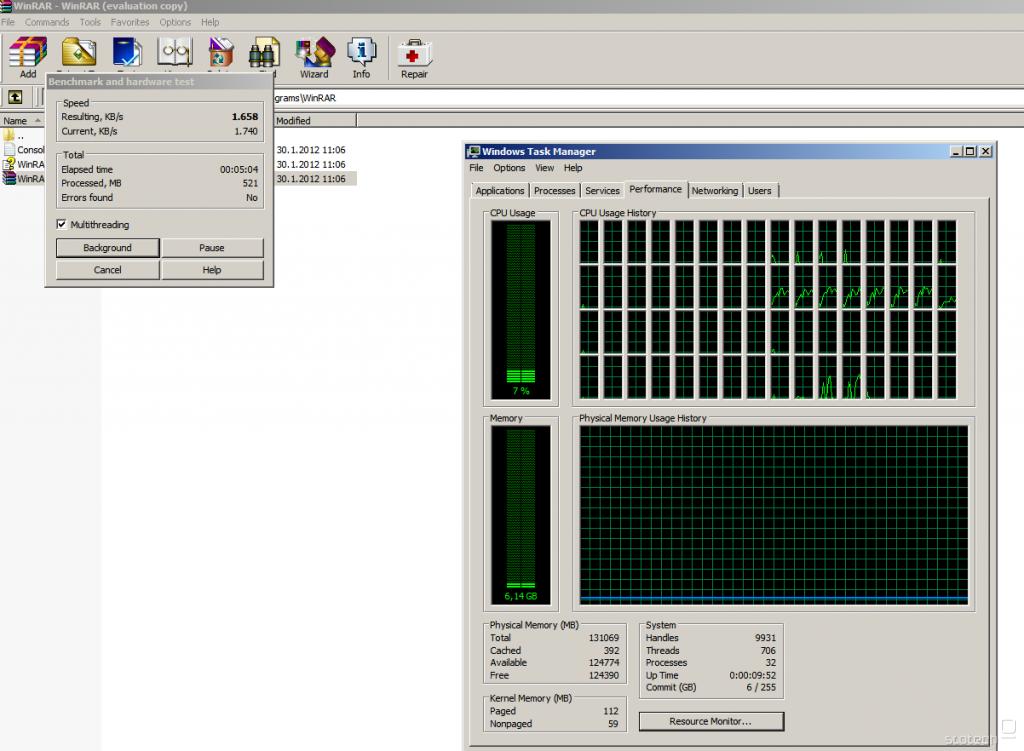Click the Up Time value 0:00:09:52
Viewport: 1024px width, 751px height.
point(752,675)
